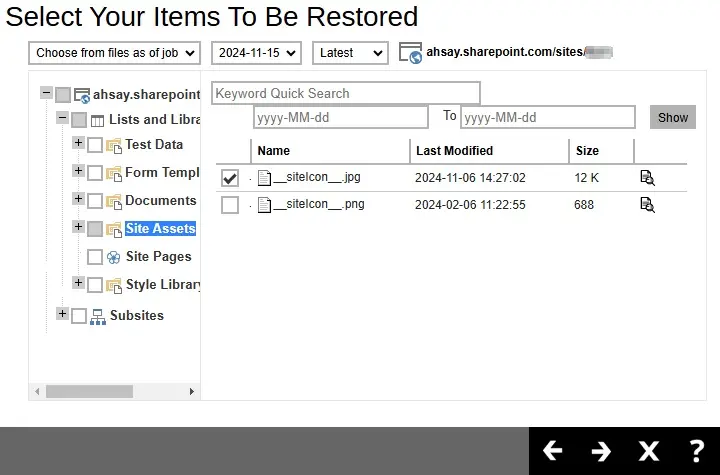Viewport: 720px width, 475px height.
Task: Click the Test Data folder icon
Action: [113, 146]
